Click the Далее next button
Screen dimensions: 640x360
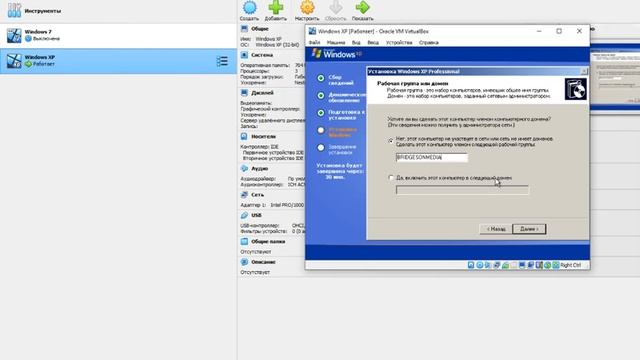pos(529,229)
